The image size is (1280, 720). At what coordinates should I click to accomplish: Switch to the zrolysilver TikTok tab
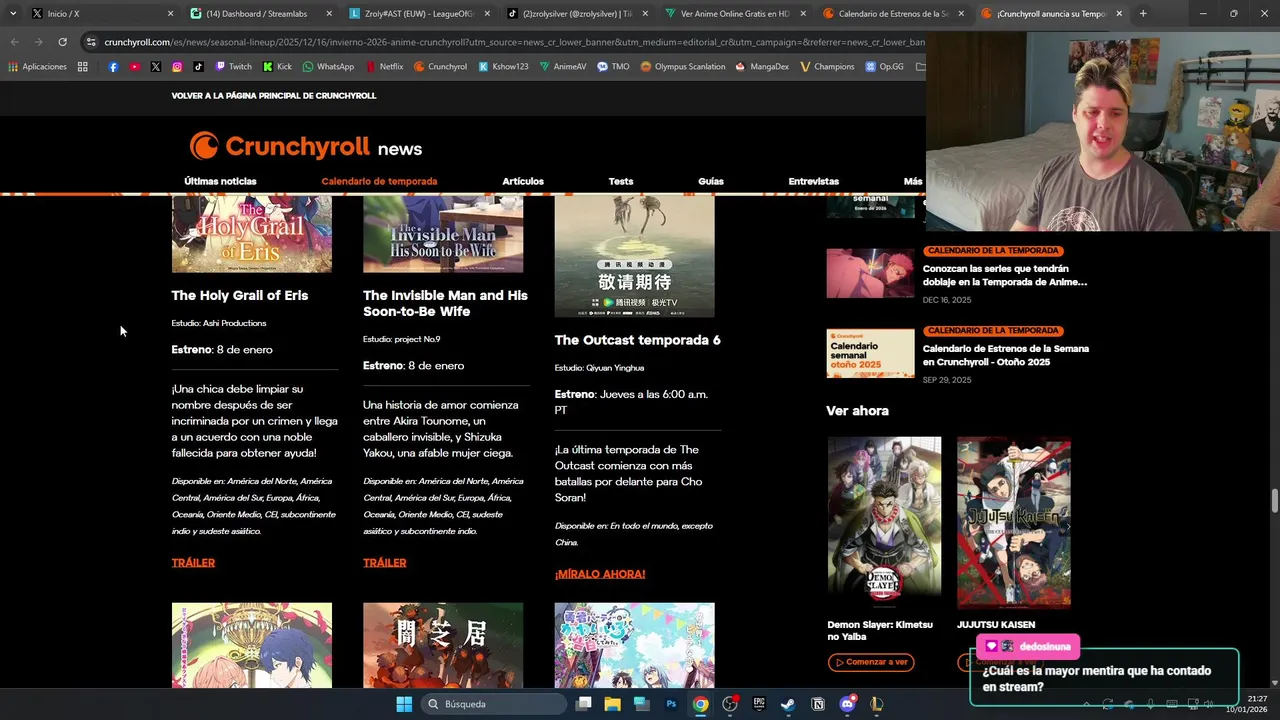(577, 14)
